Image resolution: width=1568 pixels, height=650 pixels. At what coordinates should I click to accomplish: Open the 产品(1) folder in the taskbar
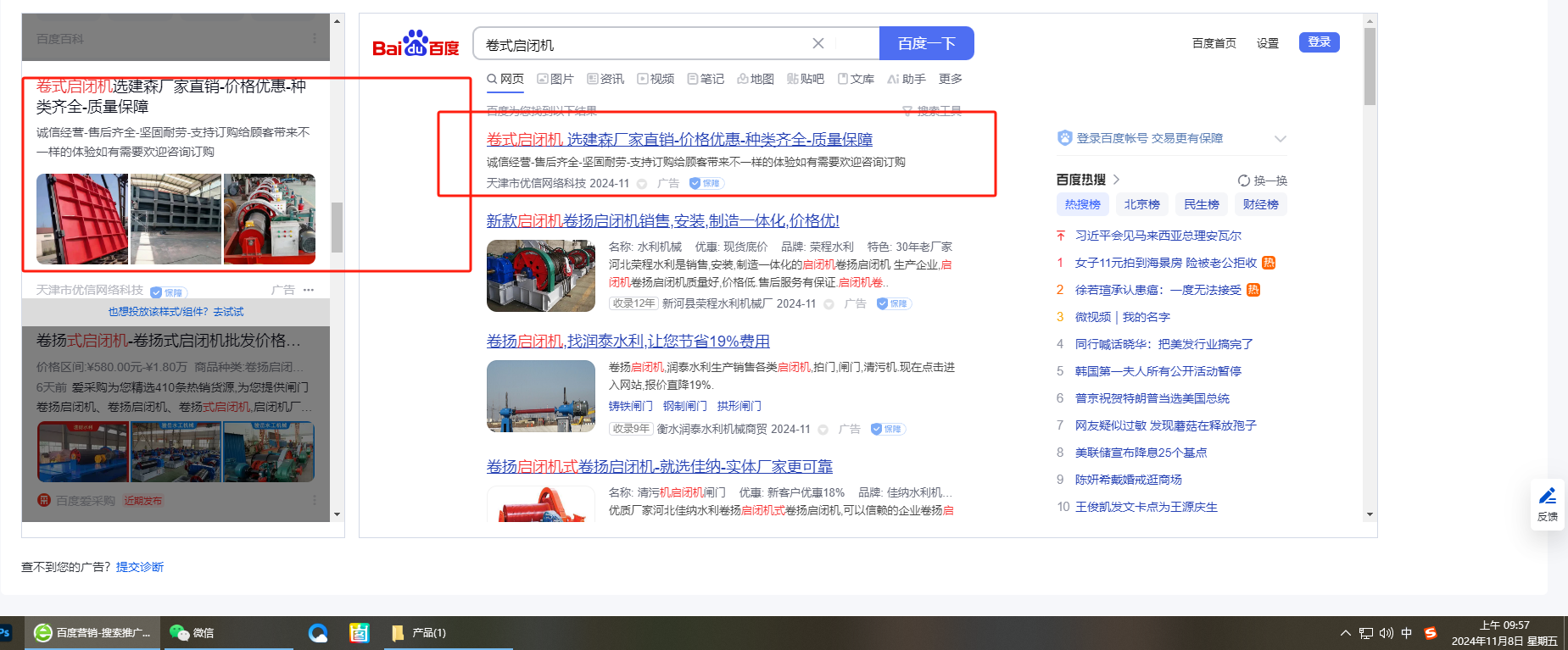447,633
